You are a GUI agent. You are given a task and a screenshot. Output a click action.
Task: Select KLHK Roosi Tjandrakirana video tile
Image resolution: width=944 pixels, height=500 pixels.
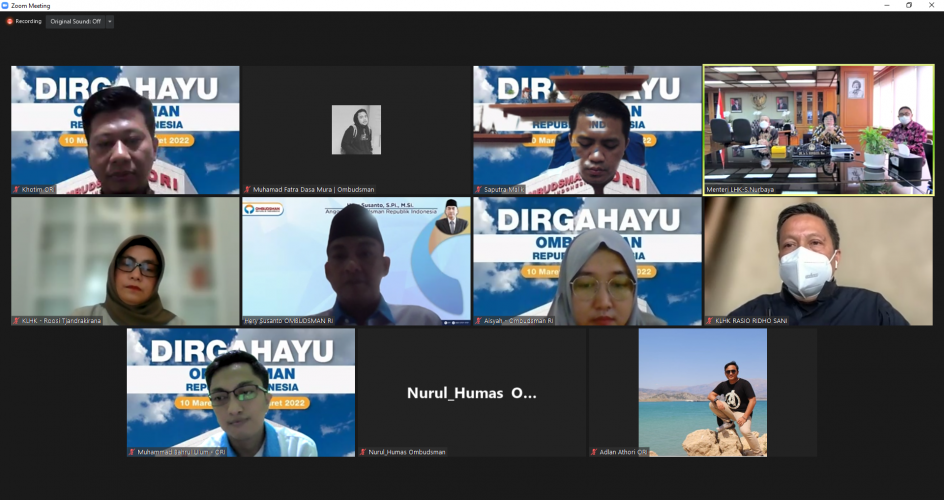(x=125, y=260)
